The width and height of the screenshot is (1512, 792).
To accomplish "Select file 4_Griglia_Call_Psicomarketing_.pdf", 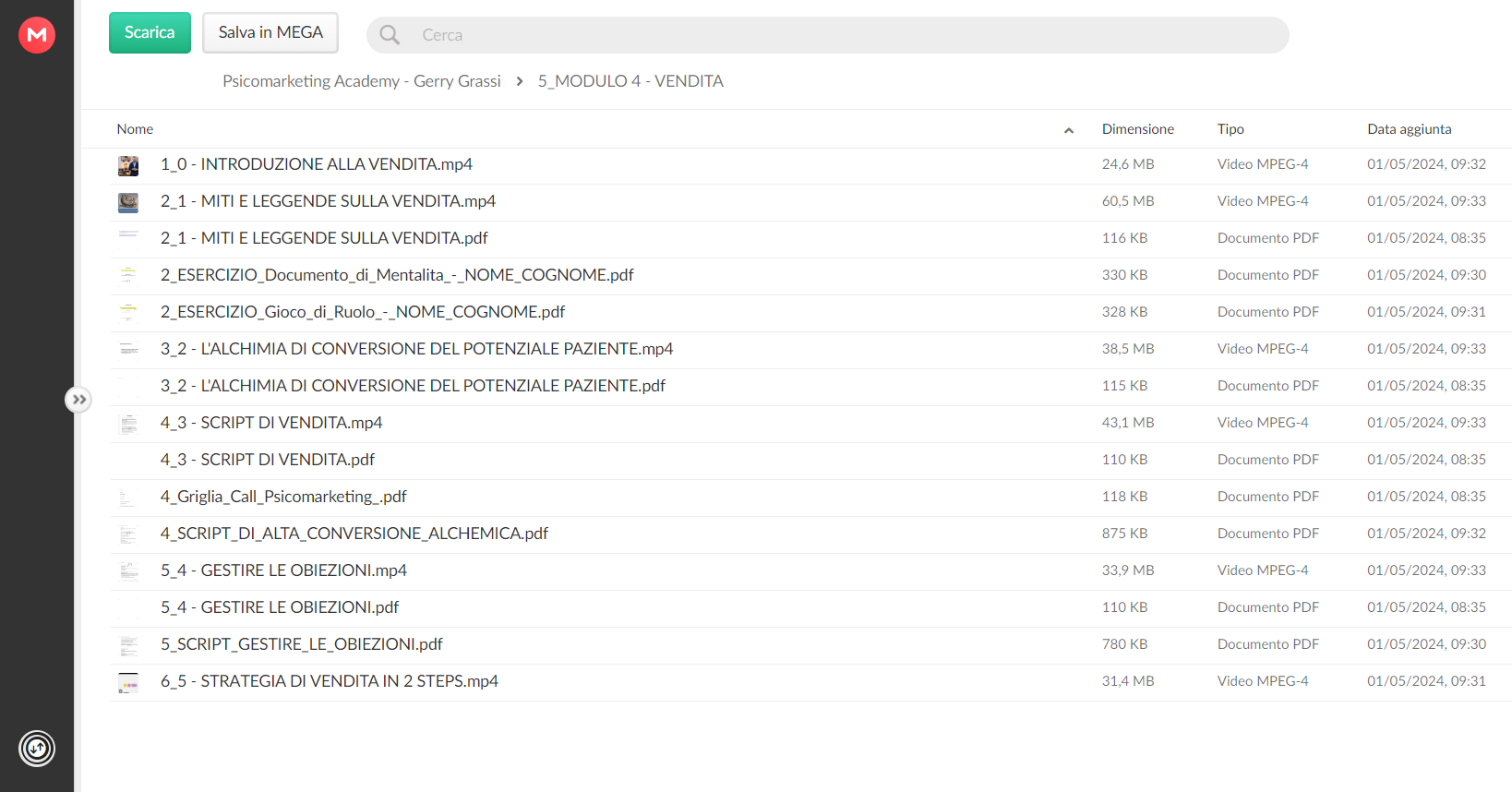I will pyautogui.click(x=283, y=497).
